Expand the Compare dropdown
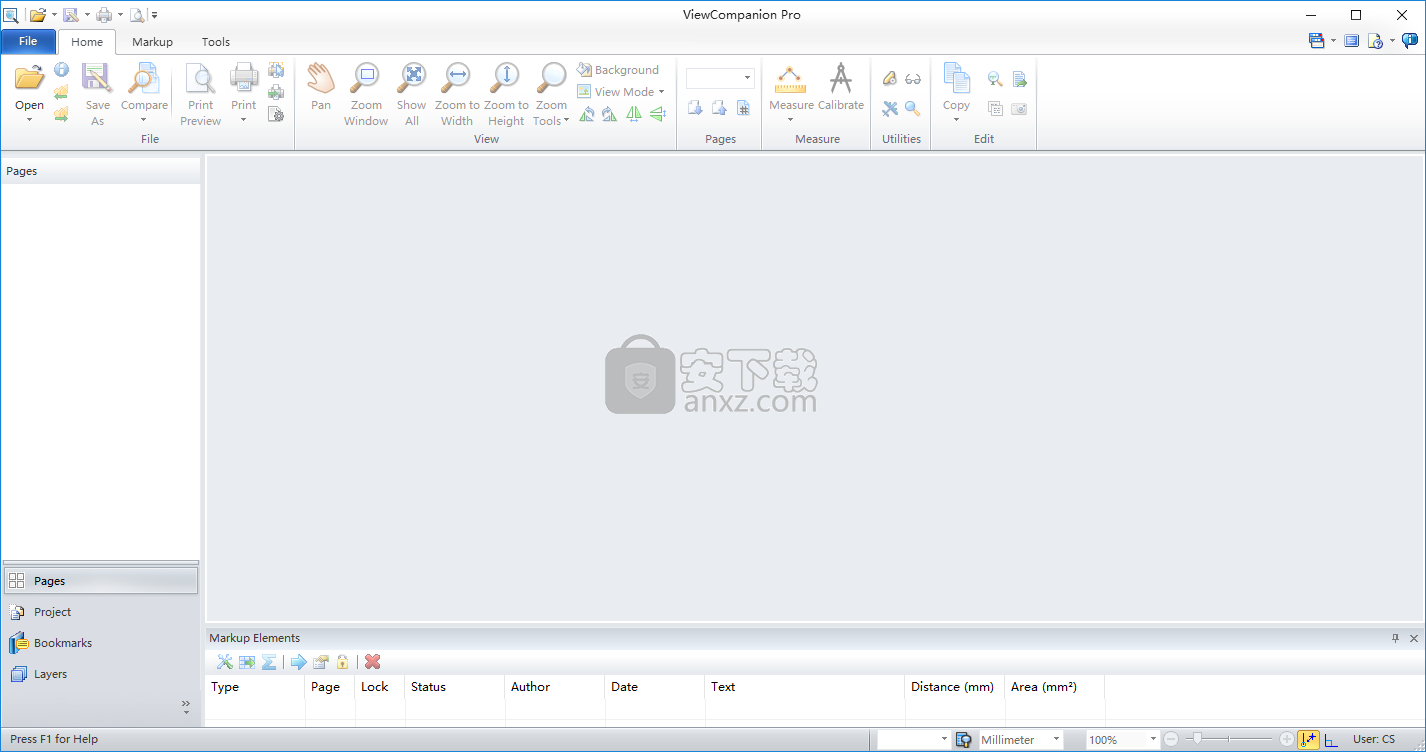 (x=144, y=120)
